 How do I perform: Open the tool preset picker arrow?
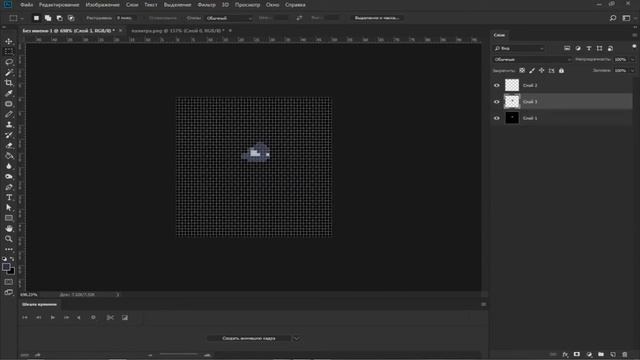point(22,18)
